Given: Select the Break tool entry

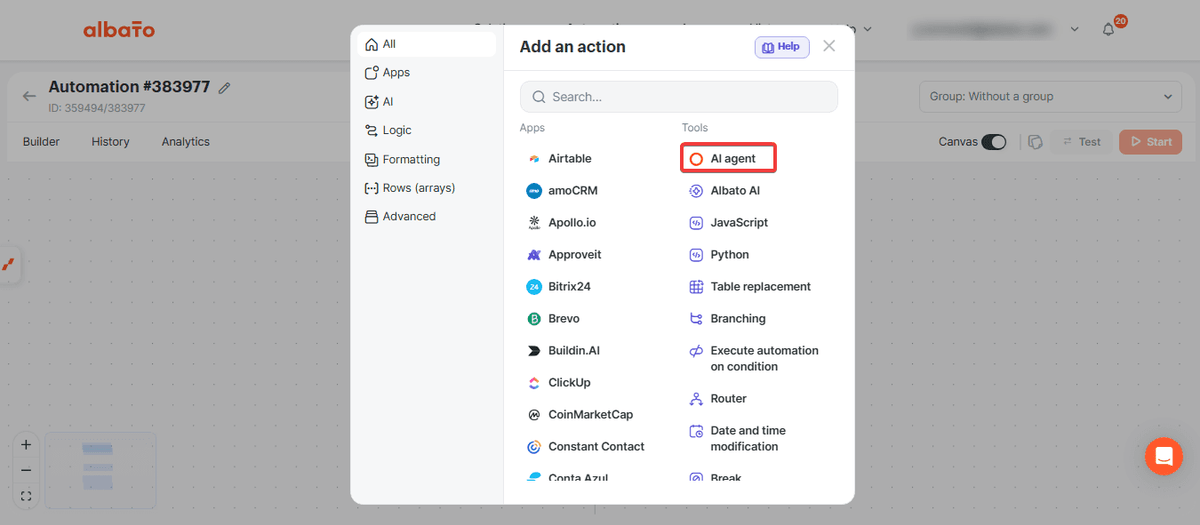Looking at the screenshot, I should click(715, 478).
